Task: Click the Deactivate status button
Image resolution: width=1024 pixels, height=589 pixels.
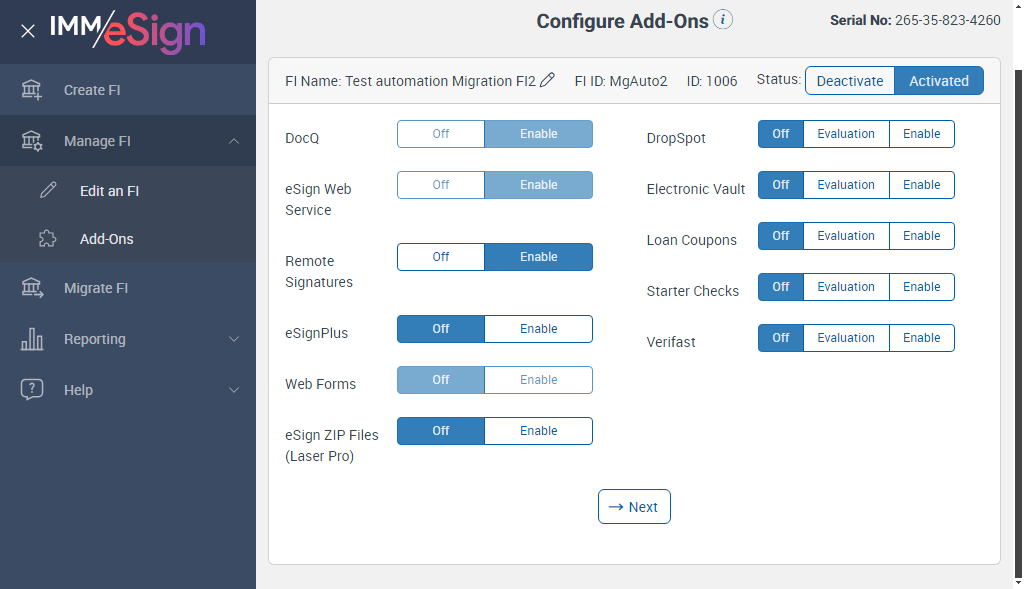Action: pos(849,81)
